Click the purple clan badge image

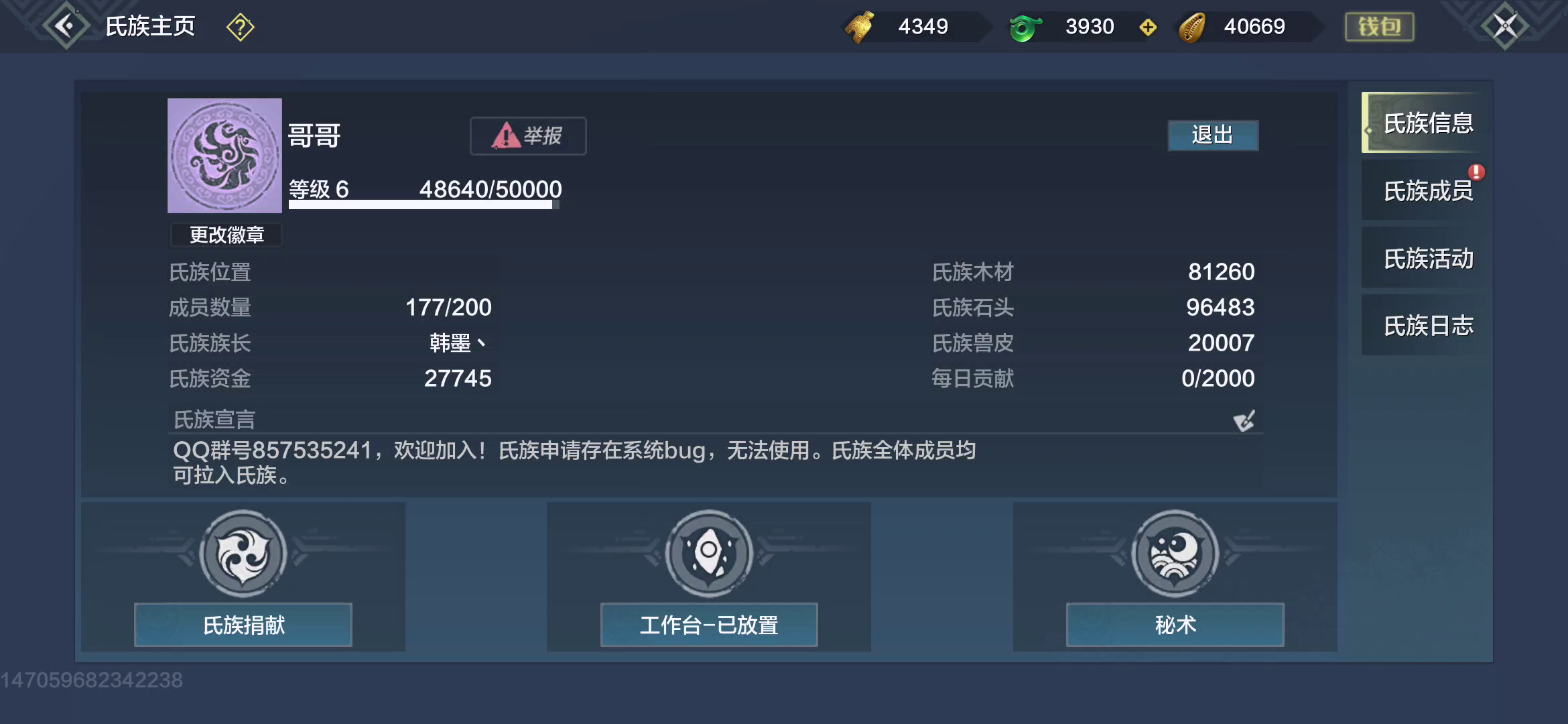(224, 156)
